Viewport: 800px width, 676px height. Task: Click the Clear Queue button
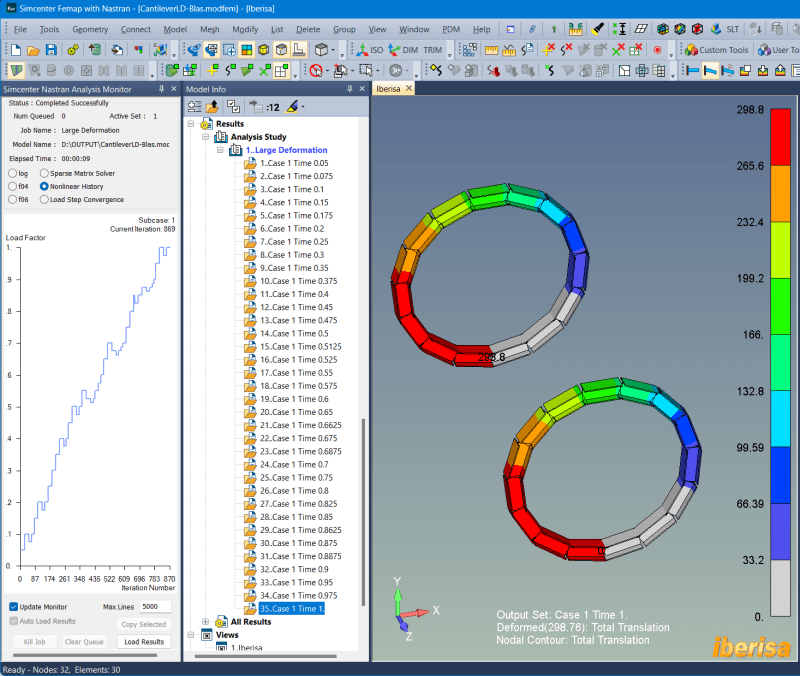coord(84,641)
